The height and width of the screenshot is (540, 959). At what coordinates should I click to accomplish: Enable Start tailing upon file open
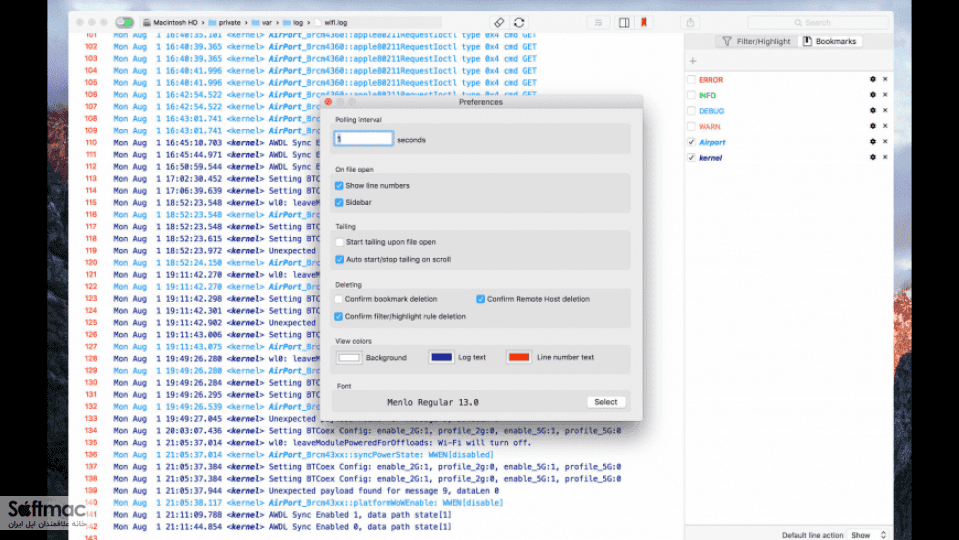coord(339,242)
